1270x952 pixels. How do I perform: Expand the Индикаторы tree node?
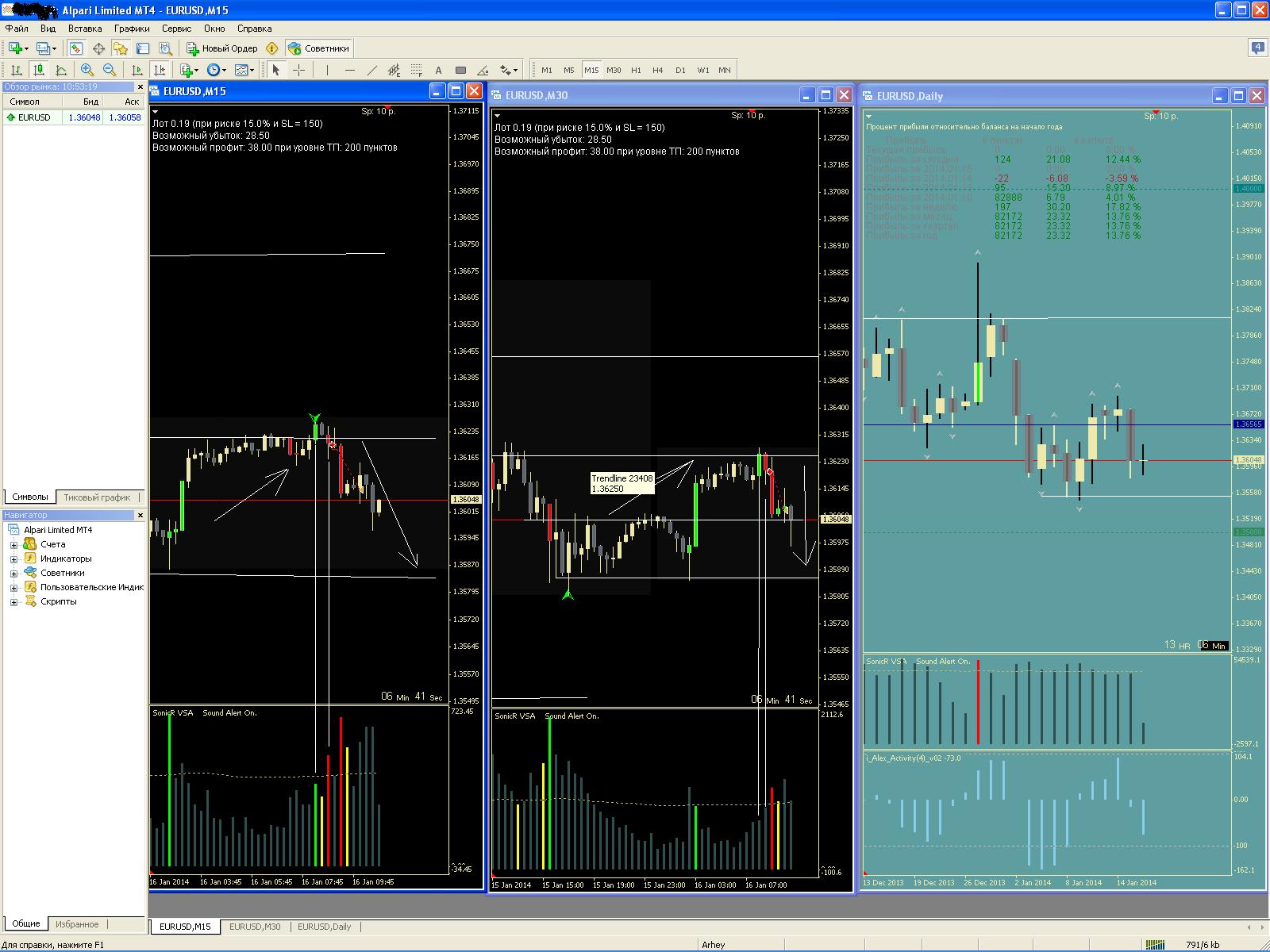tap(13, 559)
